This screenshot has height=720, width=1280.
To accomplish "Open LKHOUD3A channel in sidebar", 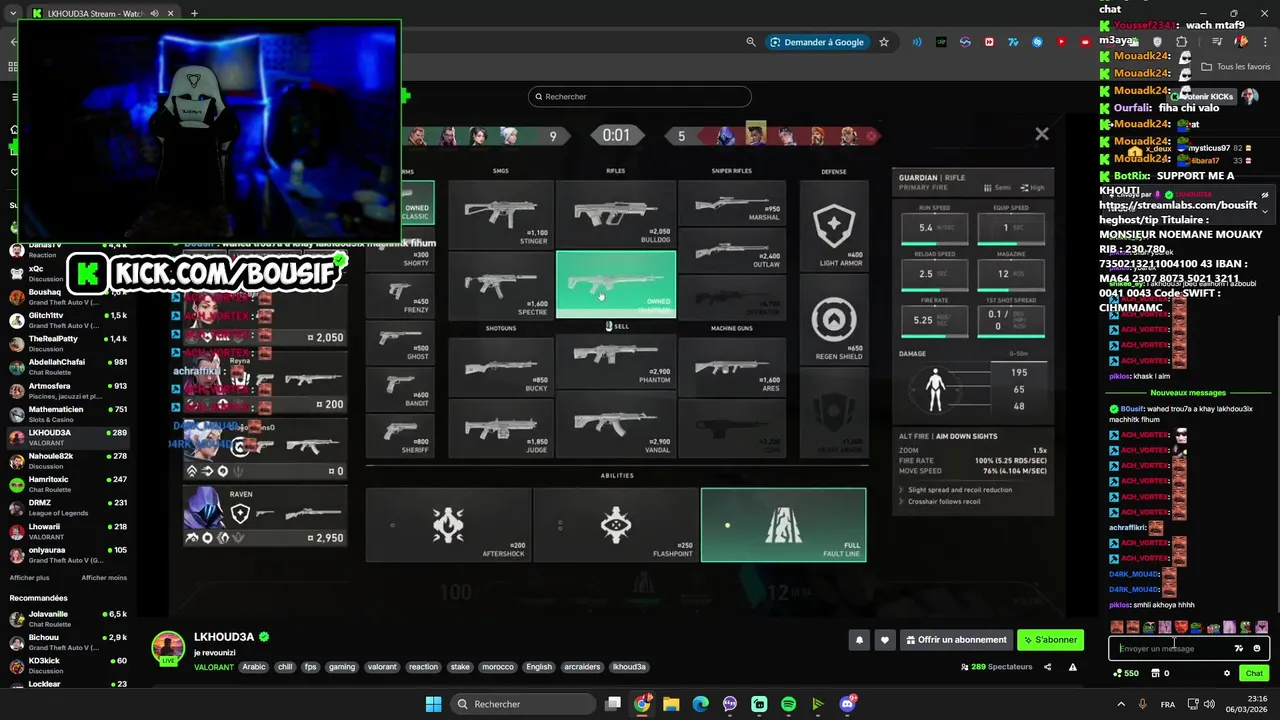I will coord(68,438).
